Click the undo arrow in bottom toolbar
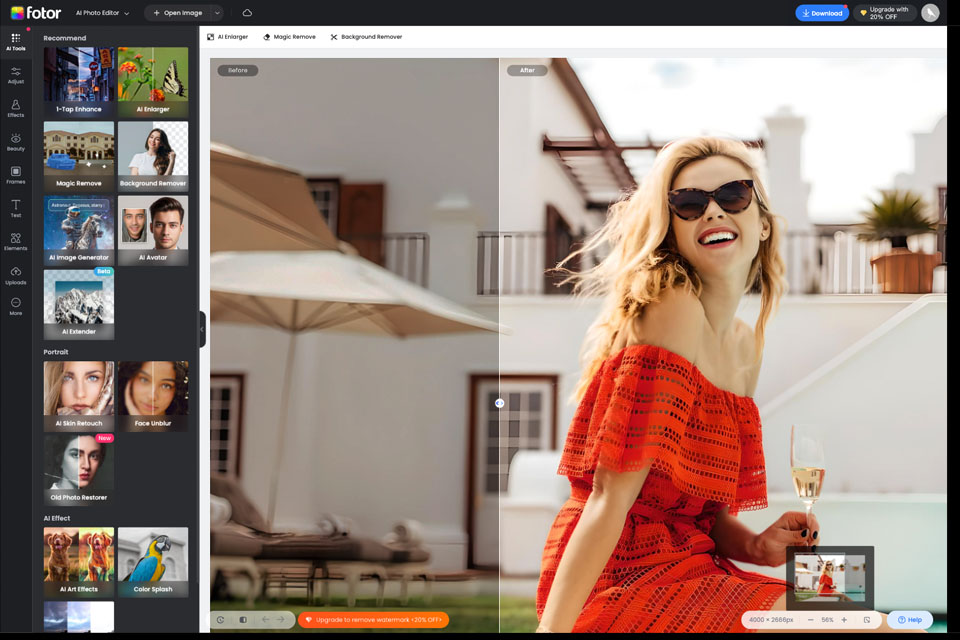The width and height of the screenshot is (960, 640). tap(265, 620)
